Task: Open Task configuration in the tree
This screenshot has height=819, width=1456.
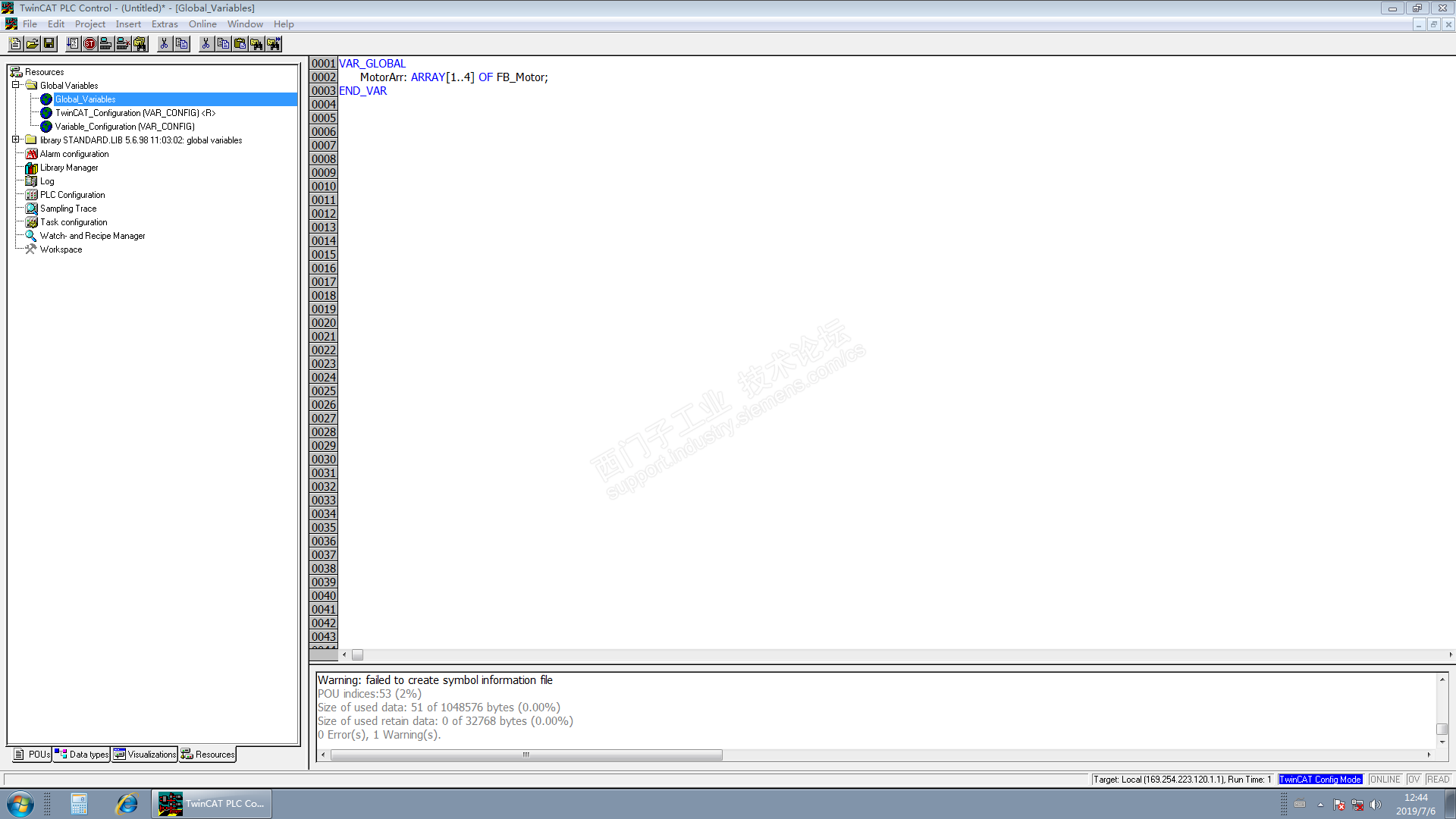Action: pos(74,222)
